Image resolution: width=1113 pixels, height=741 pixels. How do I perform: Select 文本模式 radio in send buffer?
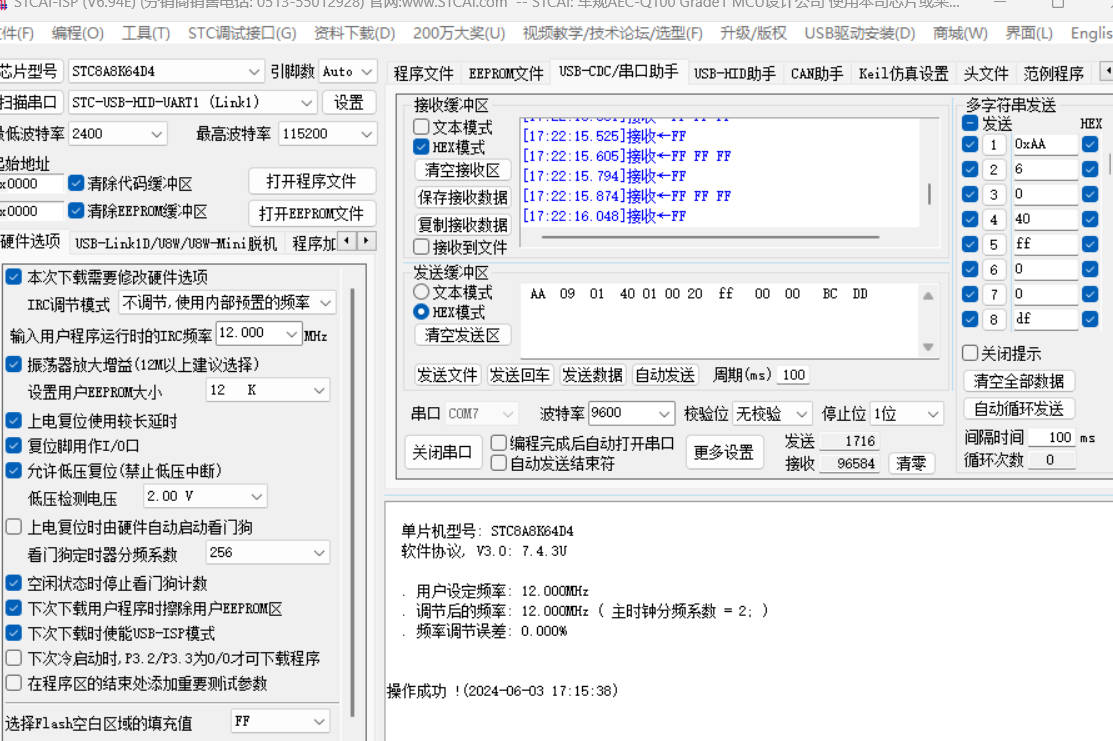tap(421, 292)
